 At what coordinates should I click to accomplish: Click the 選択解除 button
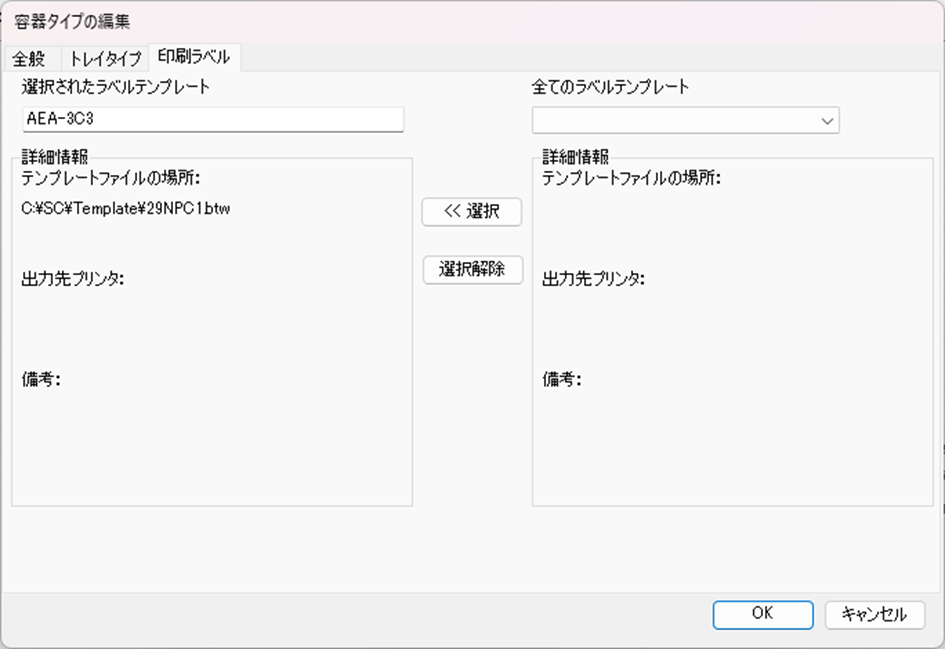pos(472,270)
